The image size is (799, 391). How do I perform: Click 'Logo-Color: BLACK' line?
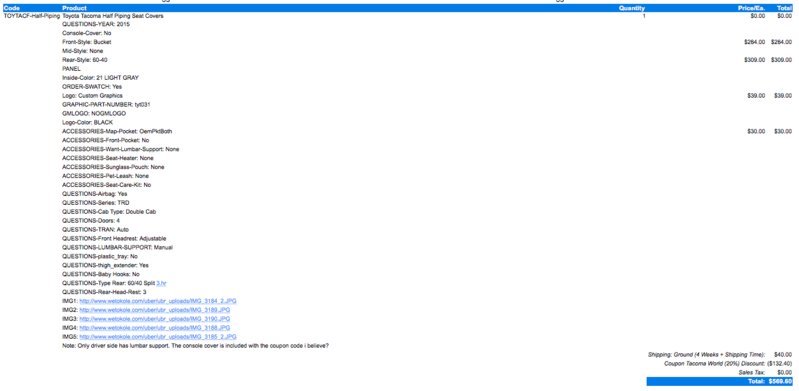click(x=87, y=122)
